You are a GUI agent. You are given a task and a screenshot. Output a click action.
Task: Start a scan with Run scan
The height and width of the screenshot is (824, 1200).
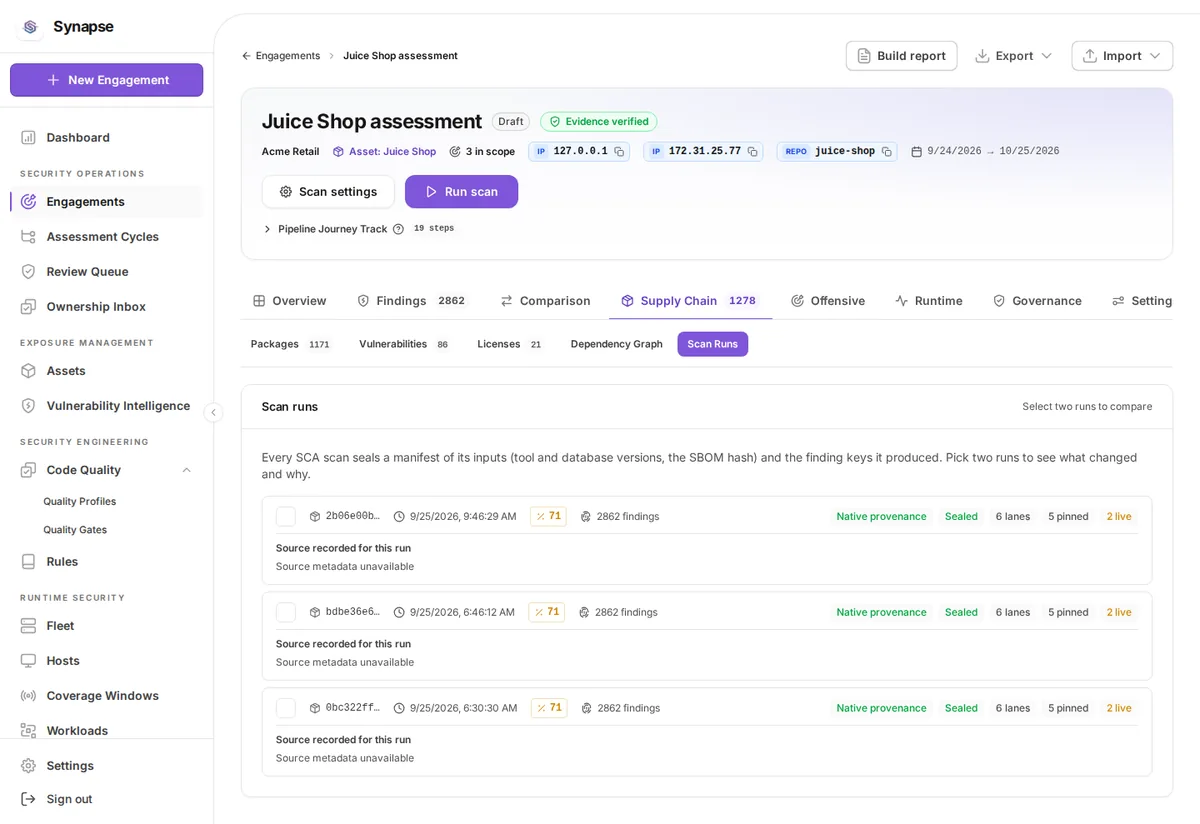pyautogui.click(x=461, y=191)
